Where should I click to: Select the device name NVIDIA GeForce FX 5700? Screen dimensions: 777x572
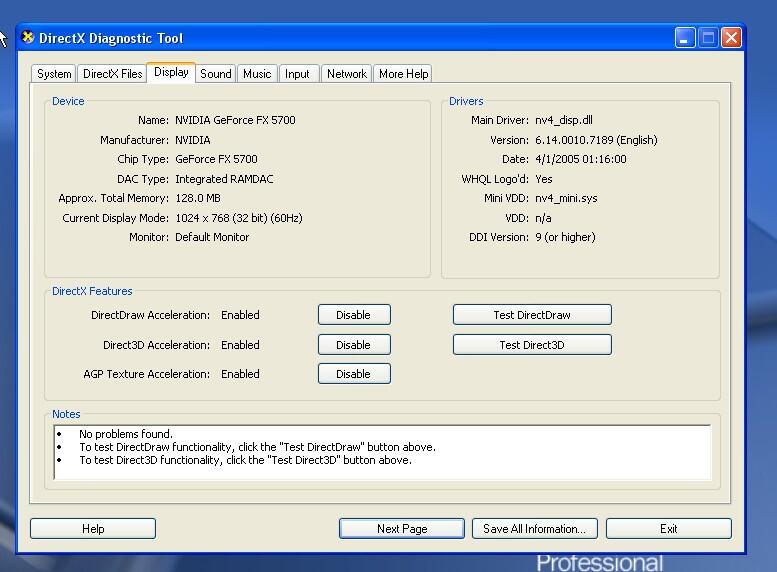click(x=235, y=120)
